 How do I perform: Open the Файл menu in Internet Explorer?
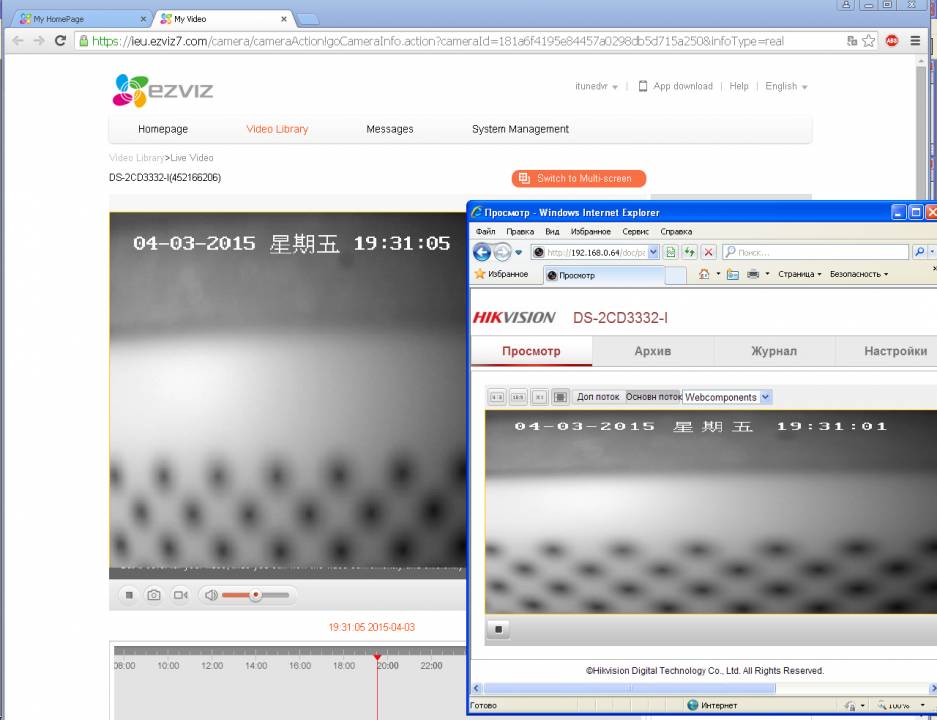click(x=485, y=231)
